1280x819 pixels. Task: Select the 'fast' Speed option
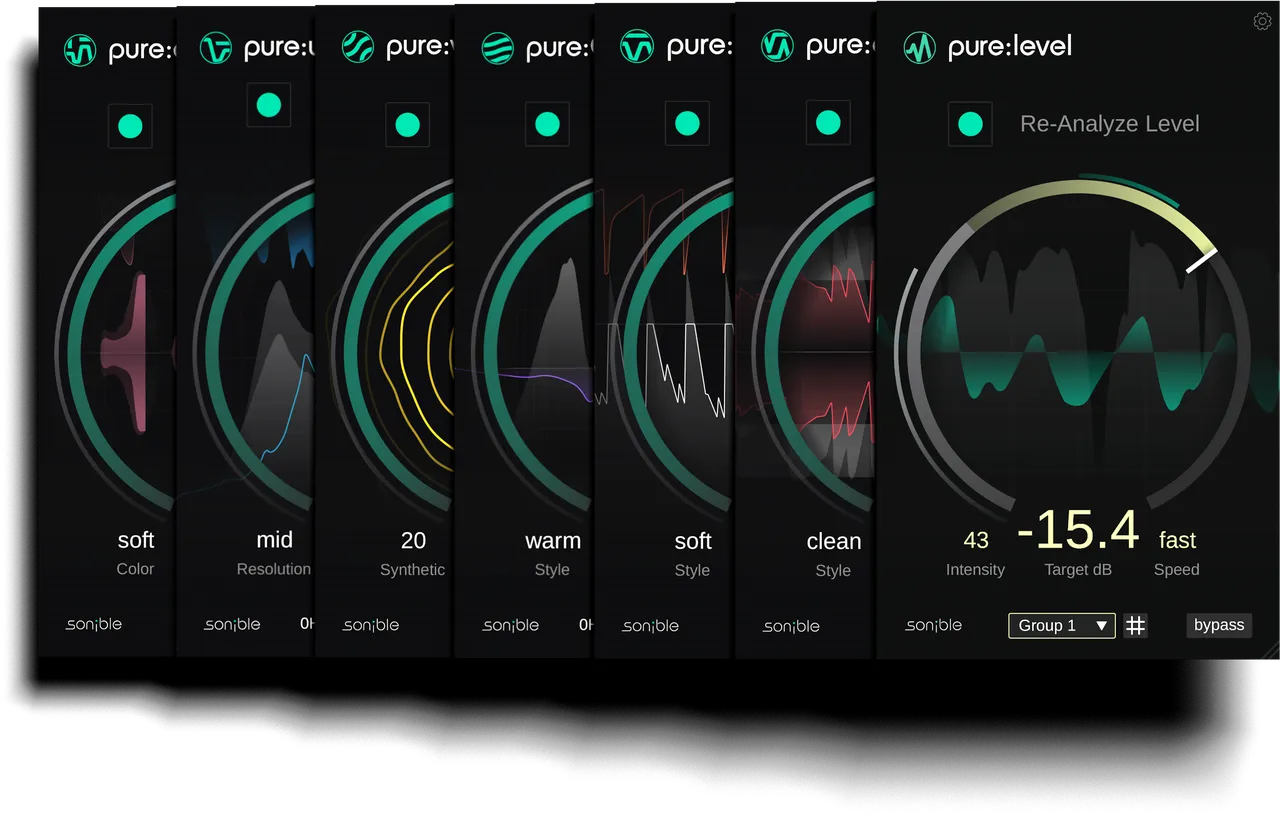point(1177,540)
